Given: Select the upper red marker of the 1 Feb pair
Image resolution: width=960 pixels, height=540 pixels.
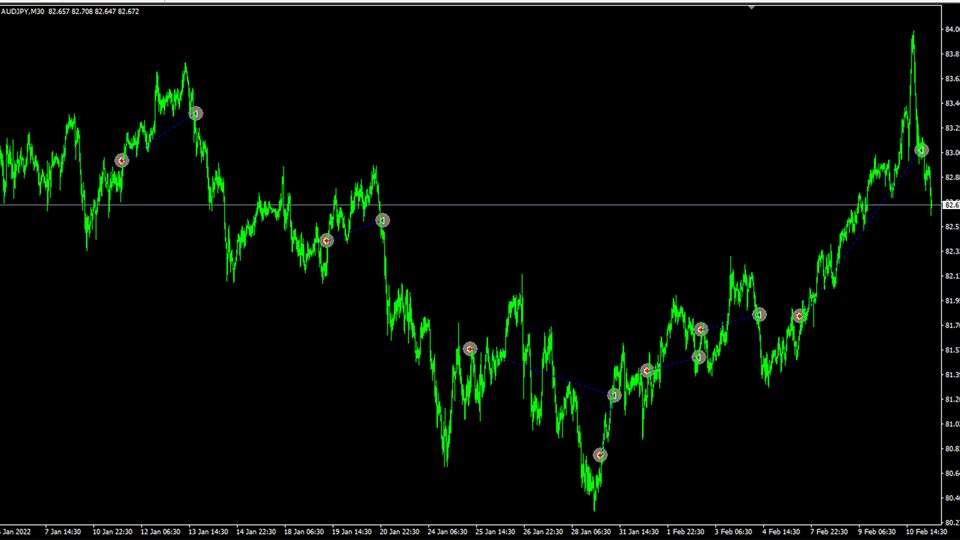Looking at the screenshot, I should point(701,329).
